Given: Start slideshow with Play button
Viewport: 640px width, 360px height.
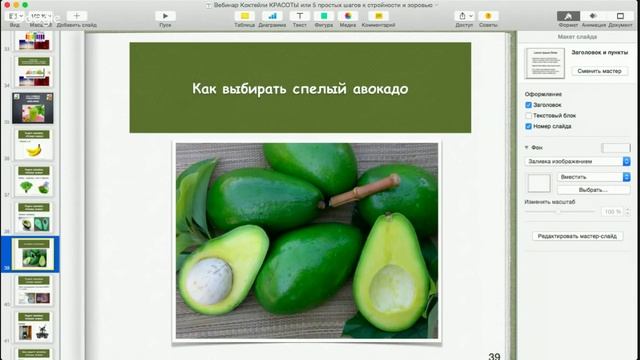Looking at the screenshot, I should pyautogui.click(x=165, y=16).
